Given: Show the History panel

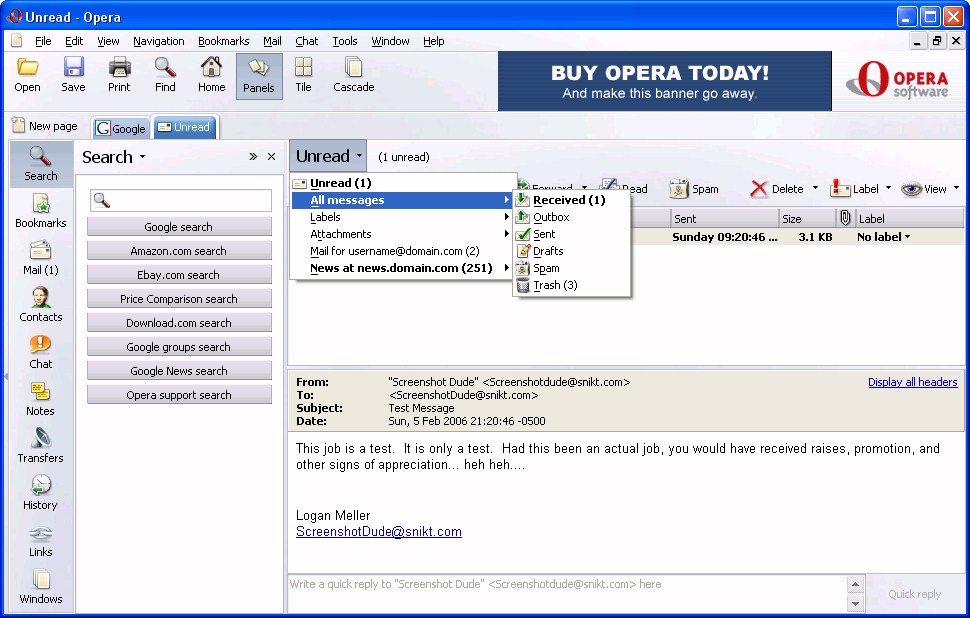Looking at the screenshot, I should [40, 492].
